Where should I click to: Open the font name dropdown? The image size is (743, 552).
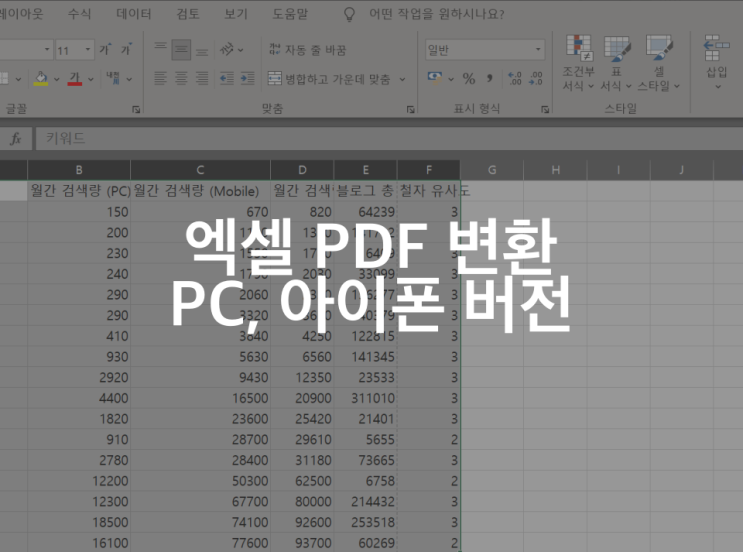point(47,49)
